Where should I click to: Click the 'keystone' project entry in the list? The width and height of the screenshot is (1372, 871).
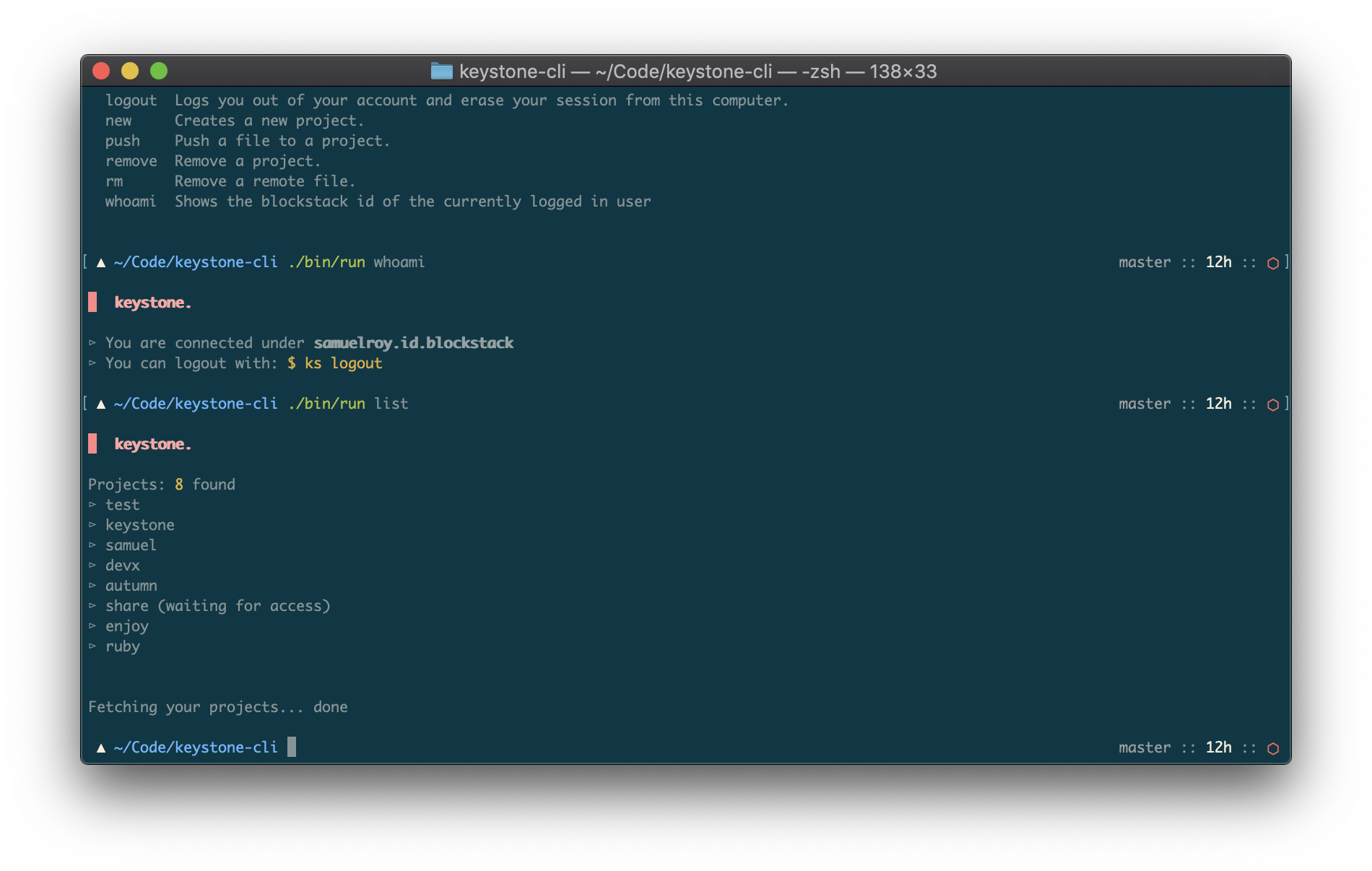point(140,525)
